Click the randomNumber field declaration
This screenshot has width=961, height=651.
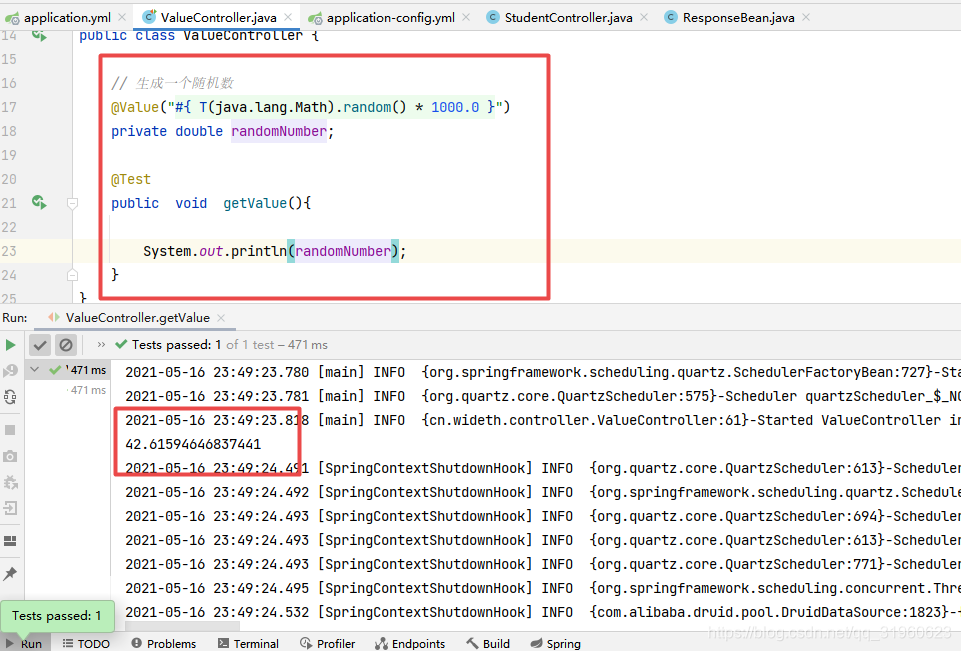tap(279, 131)
